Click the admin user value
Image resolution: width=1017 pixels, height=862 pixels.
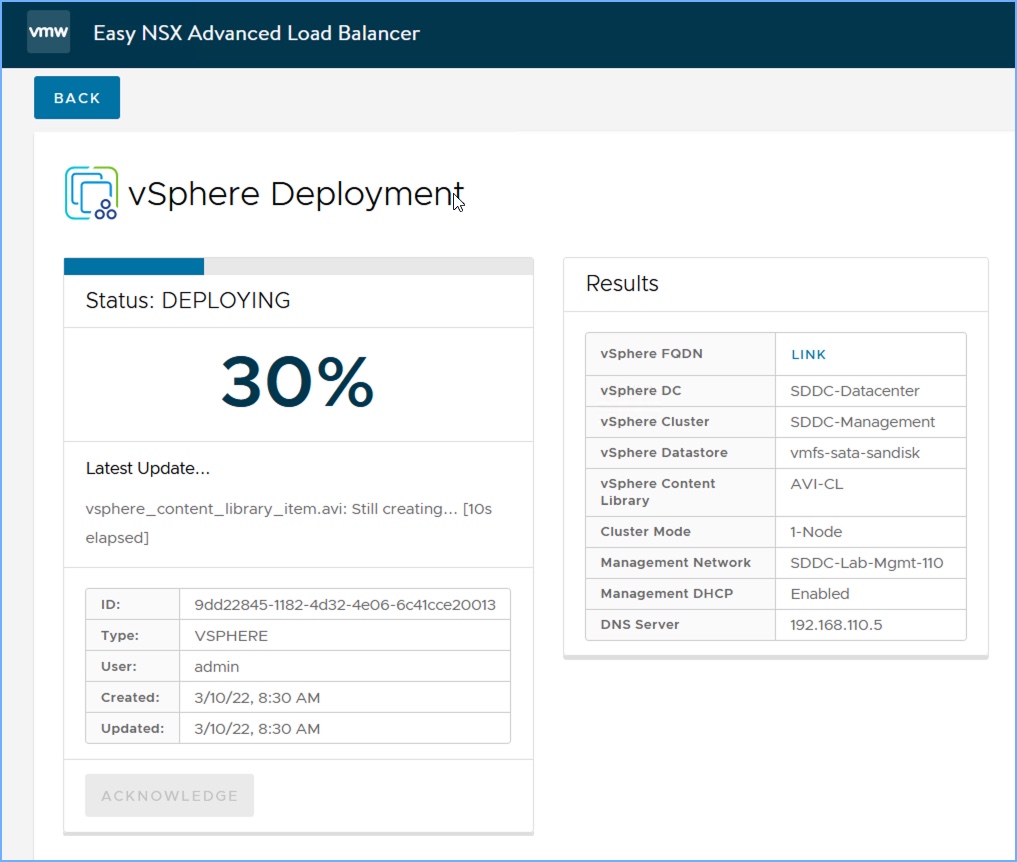point(216,667)
